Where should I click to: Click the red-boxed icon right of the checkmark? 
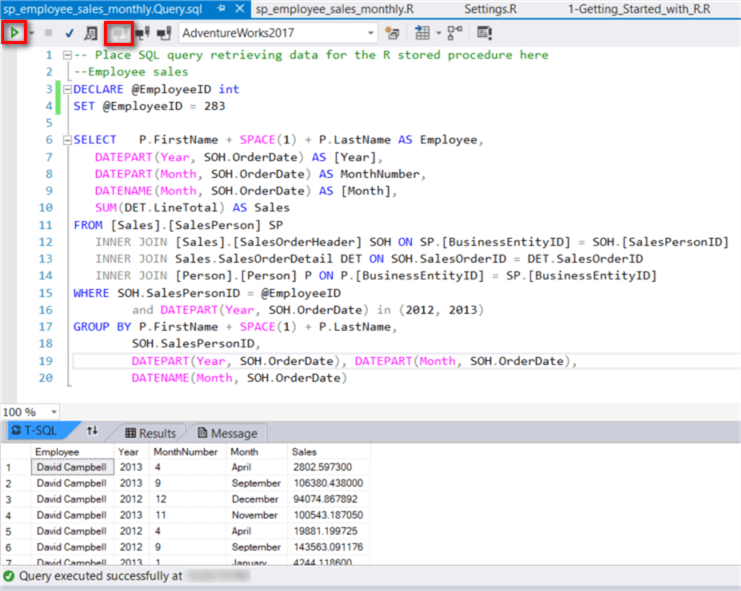click(117, 33)
